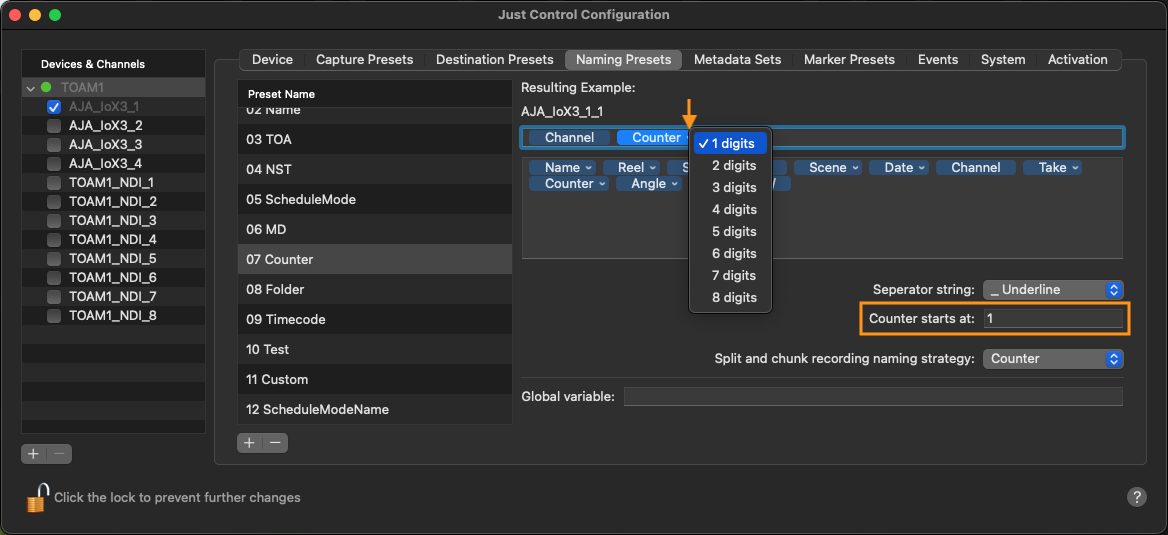The width and height of the screenshot is (1168, 535).
Task: Check the TOAM1_NDI_7 channel checkbox
Action: (x=54, y=297)
